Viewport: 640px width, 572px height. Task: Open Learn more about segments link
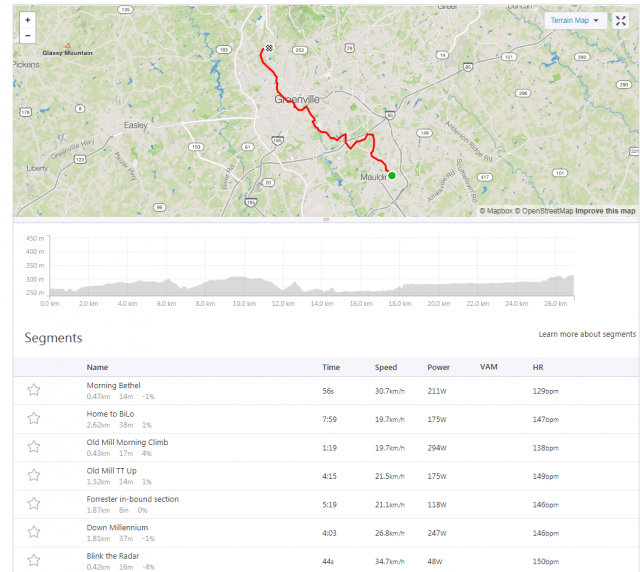[x=587, y=334]
